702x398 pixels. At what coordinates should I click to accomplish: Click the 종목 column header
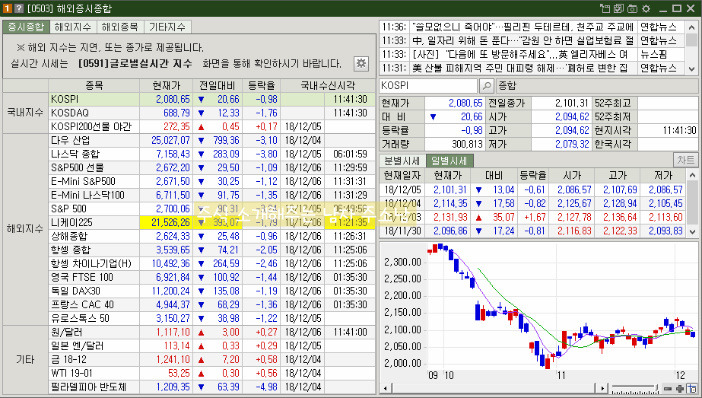click(94, 85)
